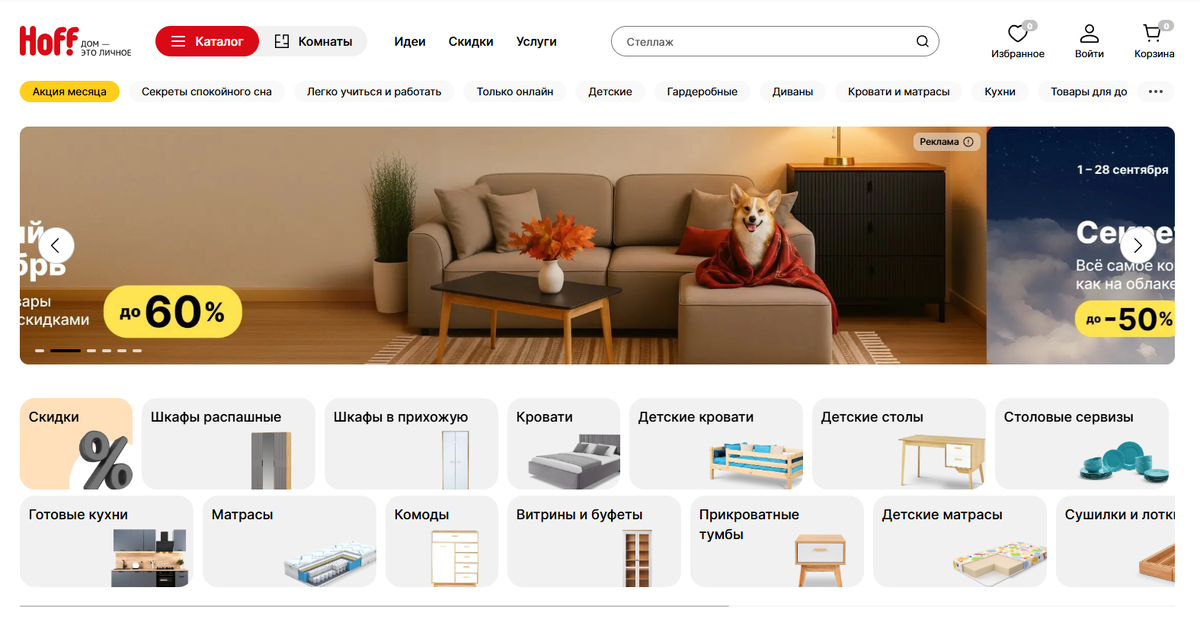Open the Скидки percent tile
Viewport: 1200px width, 626px height.
coord(76,443)
